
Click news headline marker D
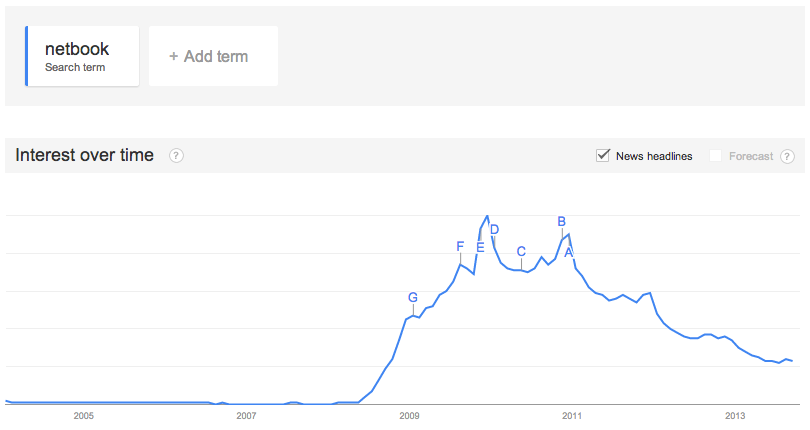click(494, 229)
